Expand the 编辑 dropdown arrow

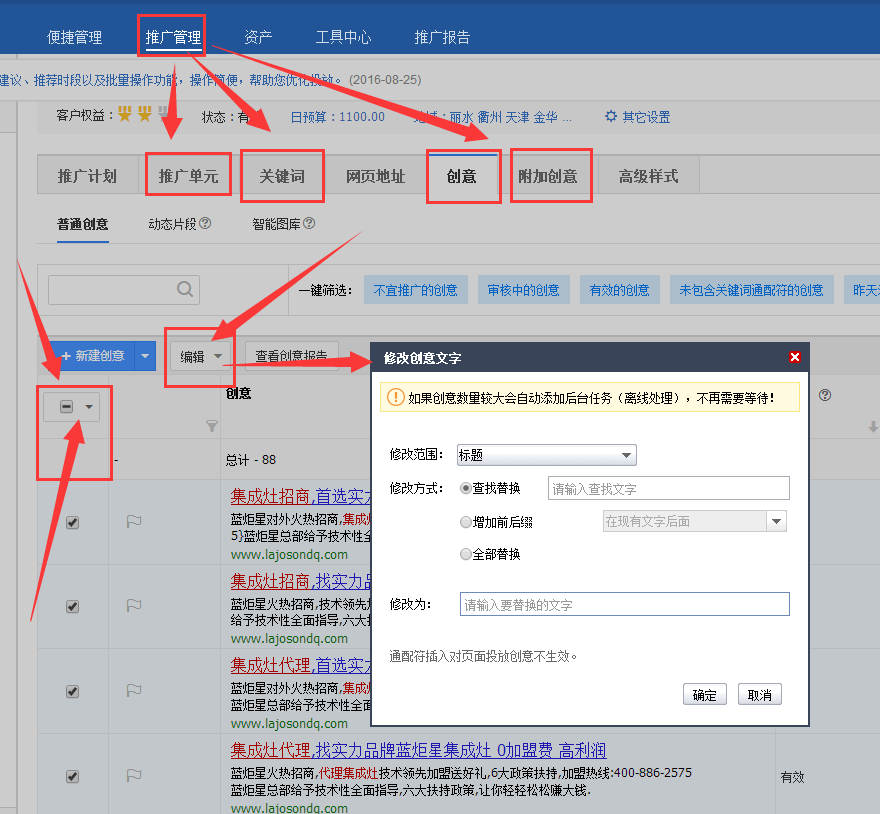pyautogui.click(x=217, y=356)
